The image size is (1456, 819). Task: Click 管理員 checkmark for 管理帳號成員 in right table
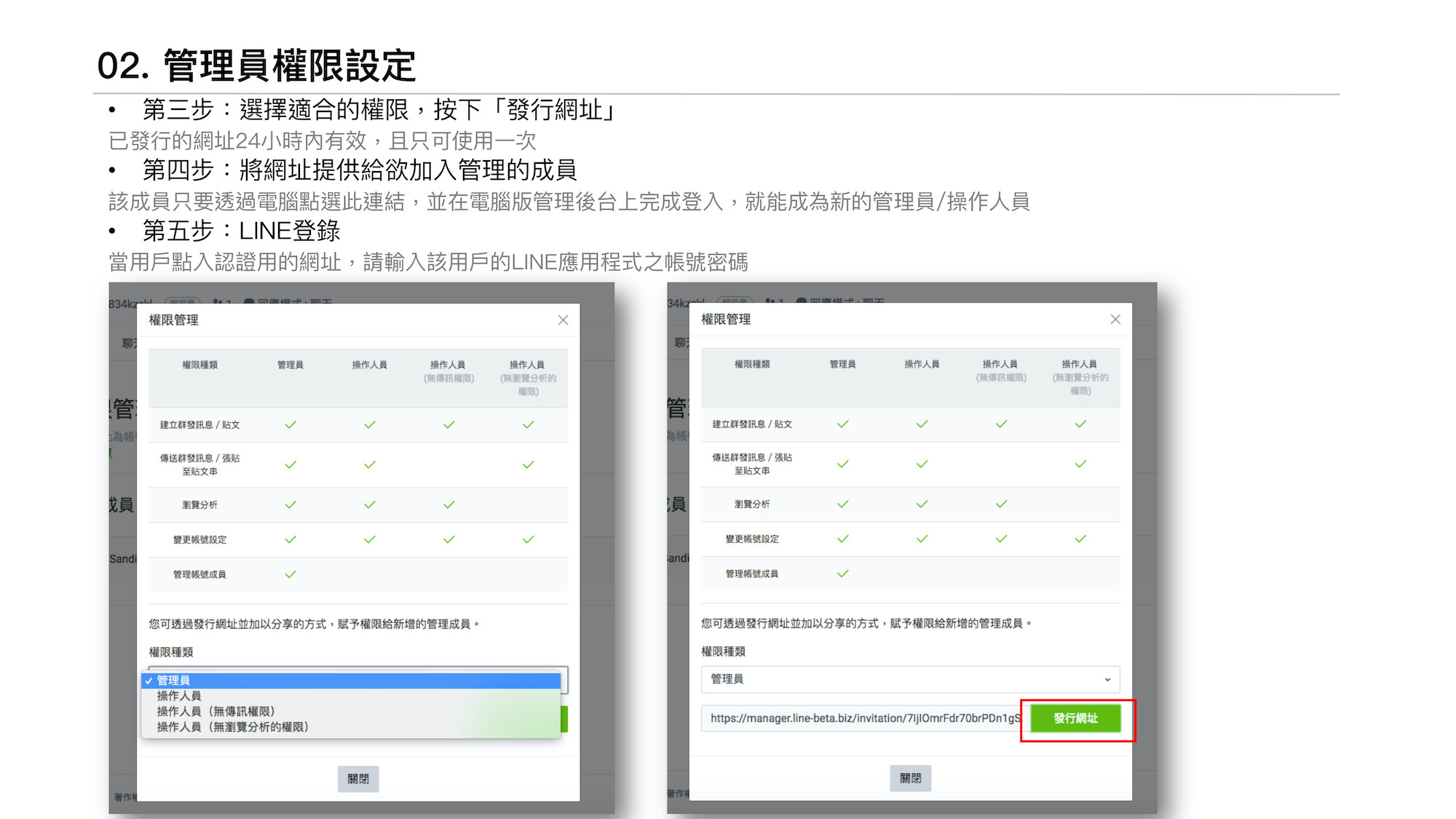[842, 574]
